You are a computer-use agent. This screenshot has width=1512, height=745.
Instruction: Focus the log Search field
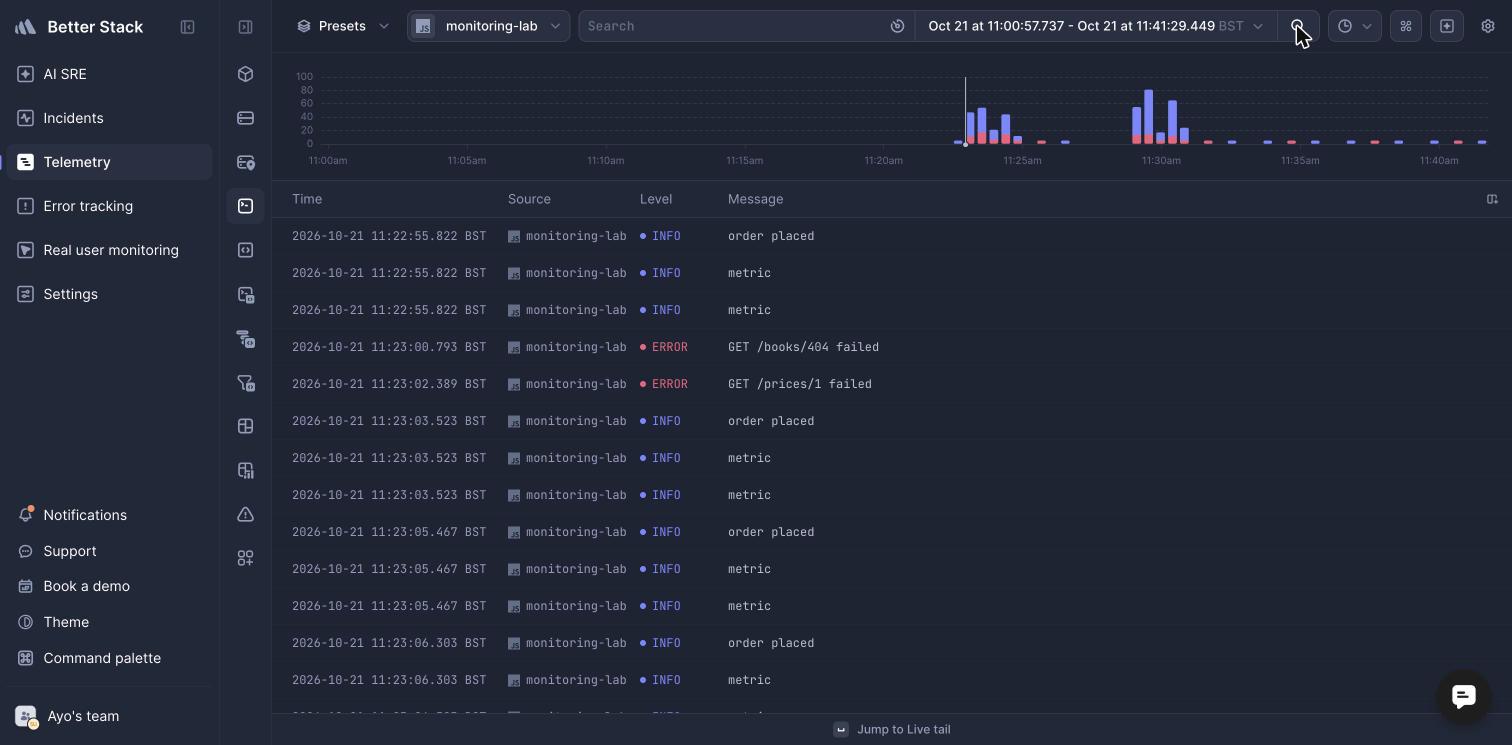[735, 26]
